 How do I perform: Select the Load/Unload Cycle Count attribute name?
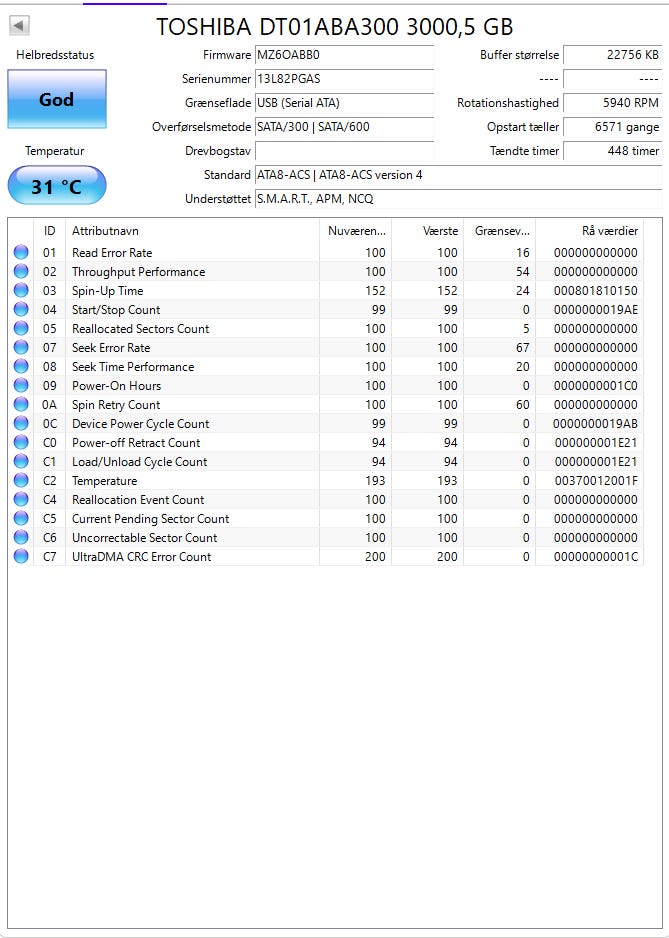tap(139, 461)
